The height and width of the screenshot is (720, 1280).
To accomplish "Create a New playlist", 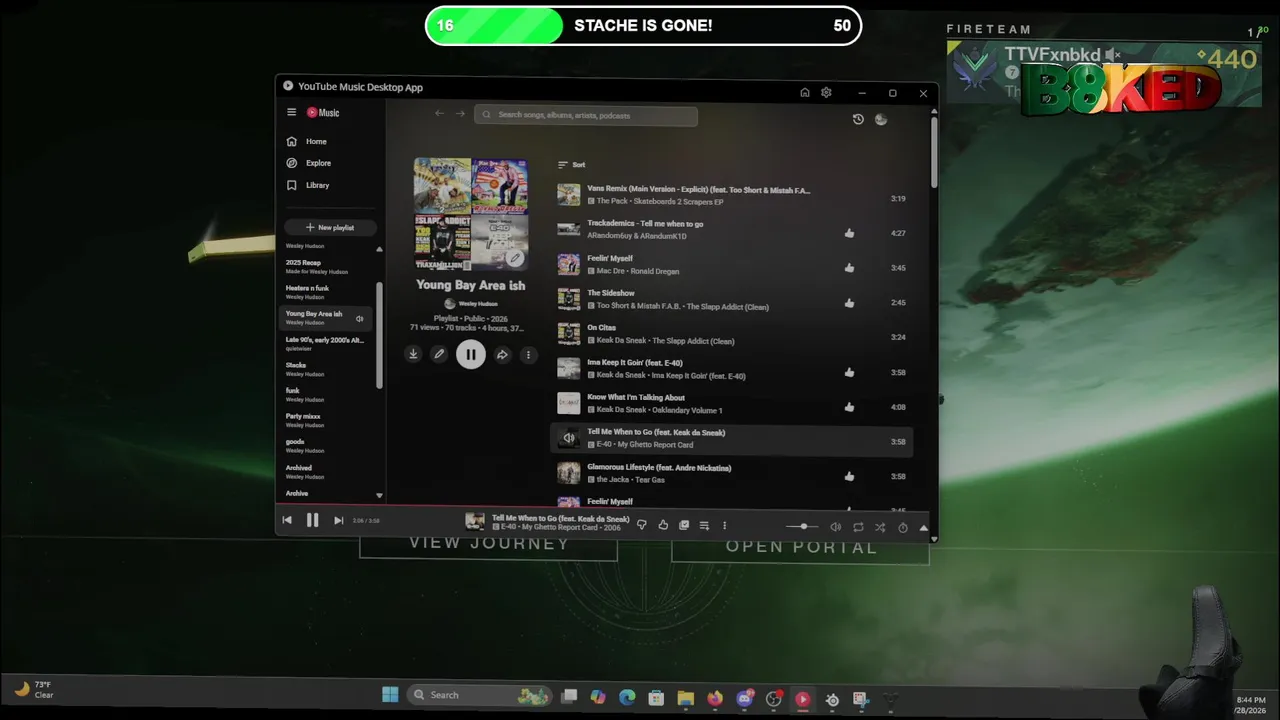I will (330, 227).
